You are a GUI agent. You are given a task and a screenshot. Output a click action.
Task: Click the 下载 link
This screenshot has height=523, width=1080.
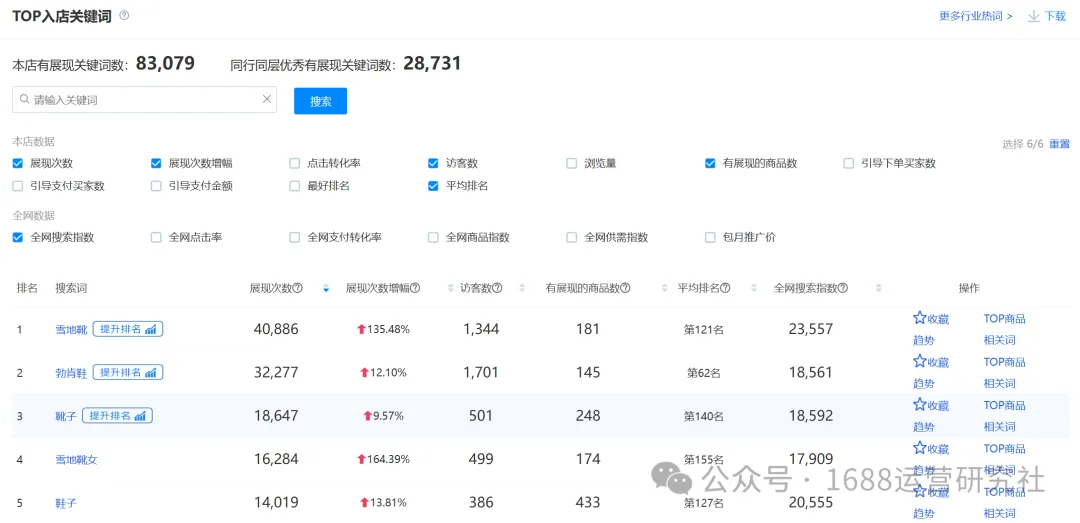pyautogui.click(x=1055, y=16)
